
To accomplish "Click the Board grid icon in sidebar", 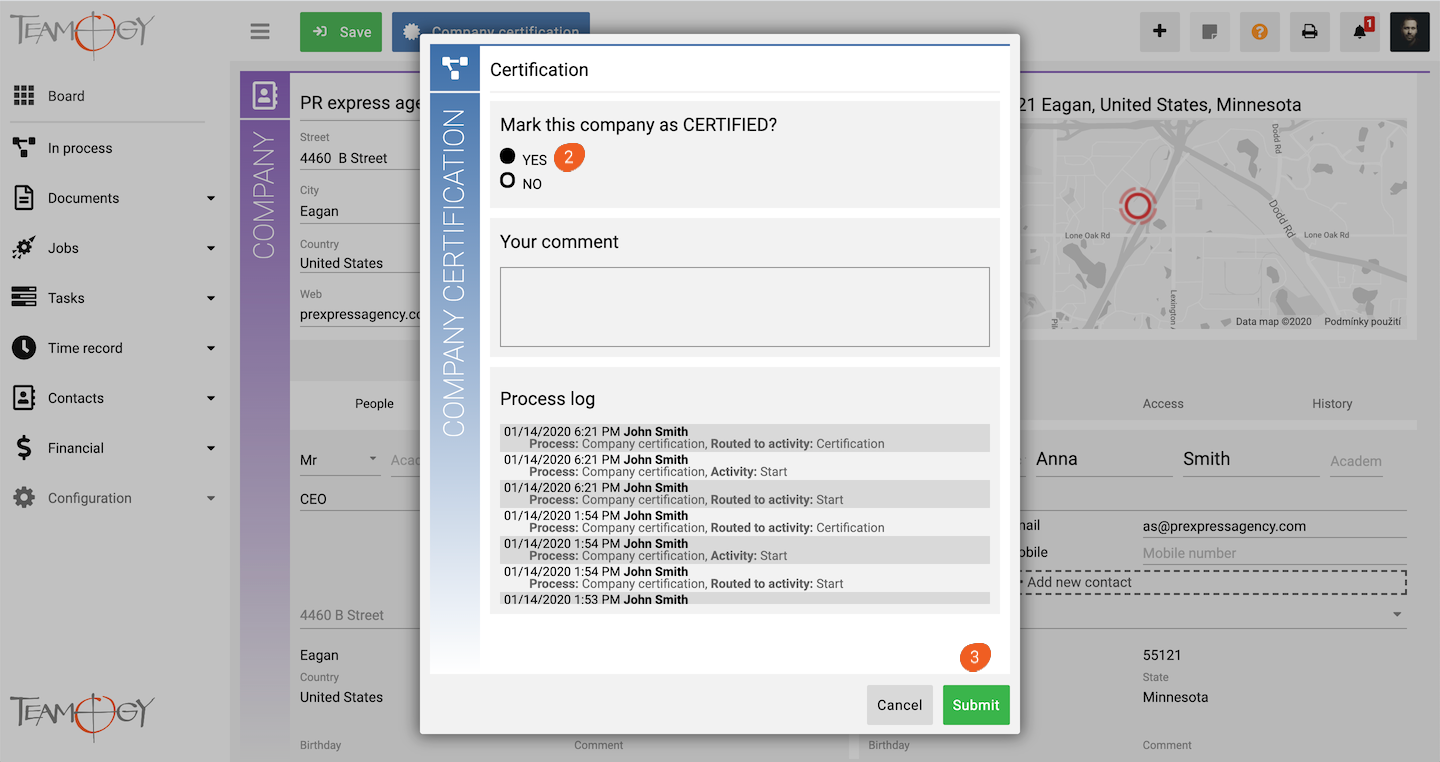I will (x=24, y=96).
